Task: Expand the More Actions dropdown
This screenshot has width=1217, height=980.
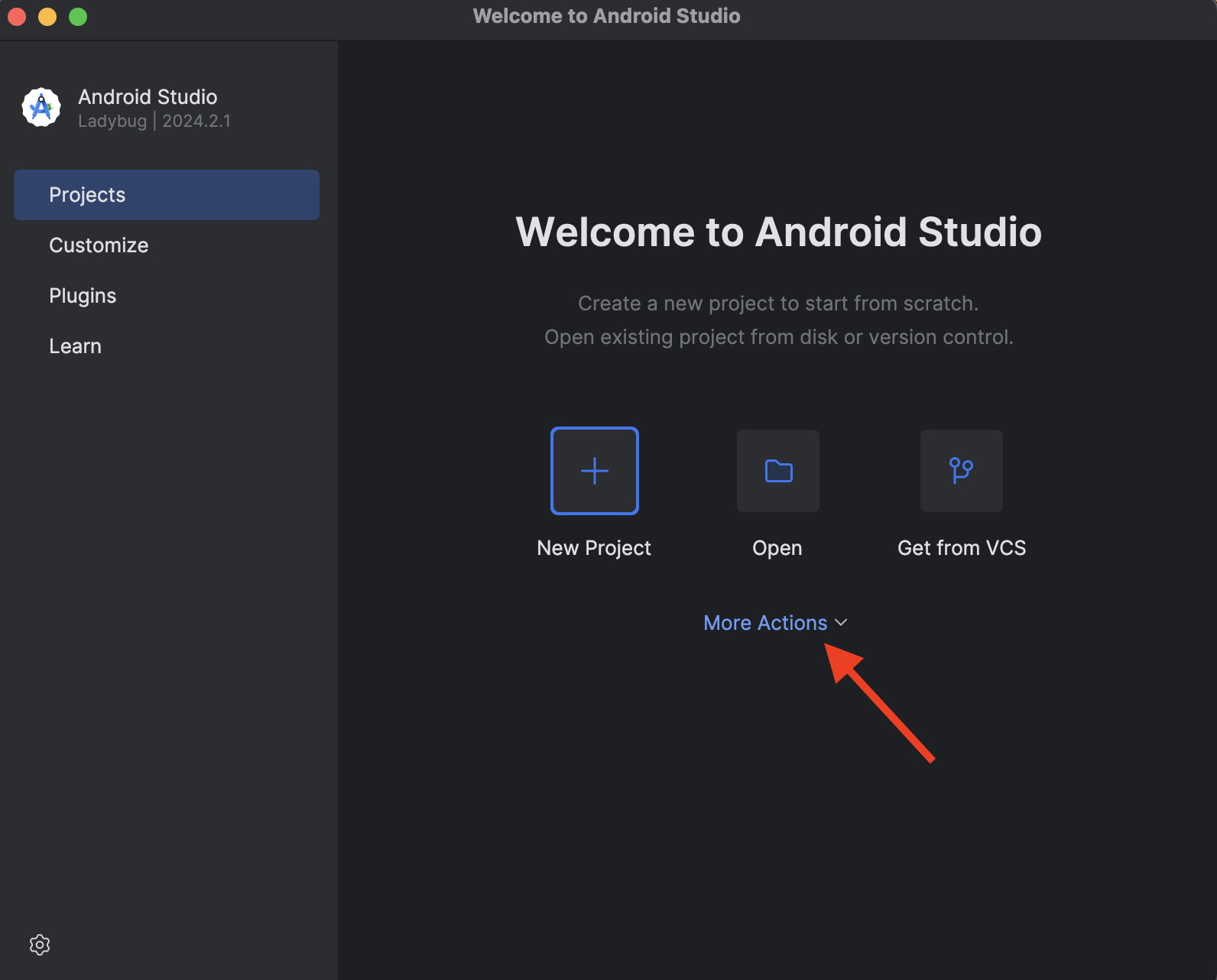Action: point(775,623)
